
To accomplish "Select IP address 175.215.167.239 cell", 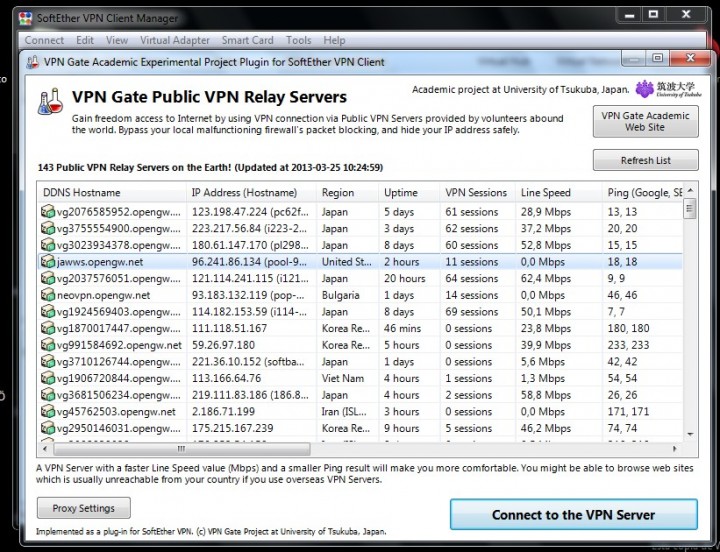I will [x=232, y=428].
